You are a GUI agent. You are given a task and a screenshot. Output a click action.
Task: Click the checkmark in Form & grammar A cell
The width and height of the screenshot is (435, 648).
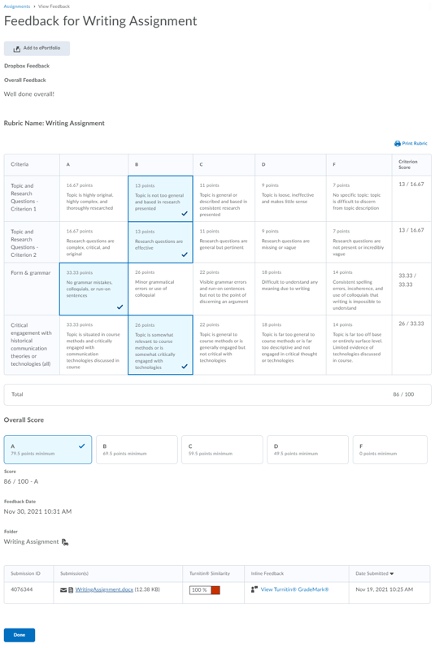(x=120, y=307)
